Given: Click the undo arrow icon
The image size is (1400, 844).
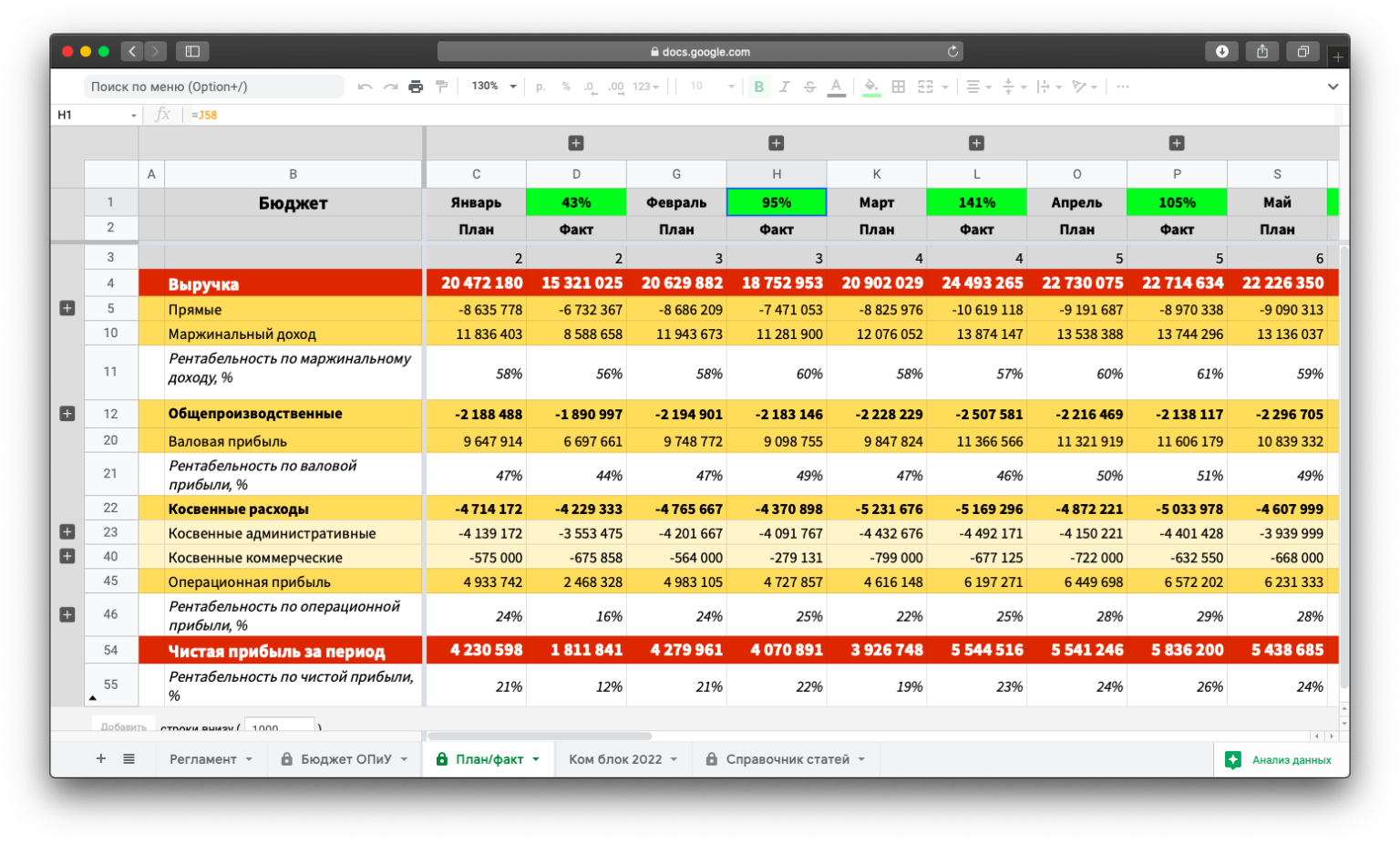Looking at the screenshot, I should coord(365,87).
